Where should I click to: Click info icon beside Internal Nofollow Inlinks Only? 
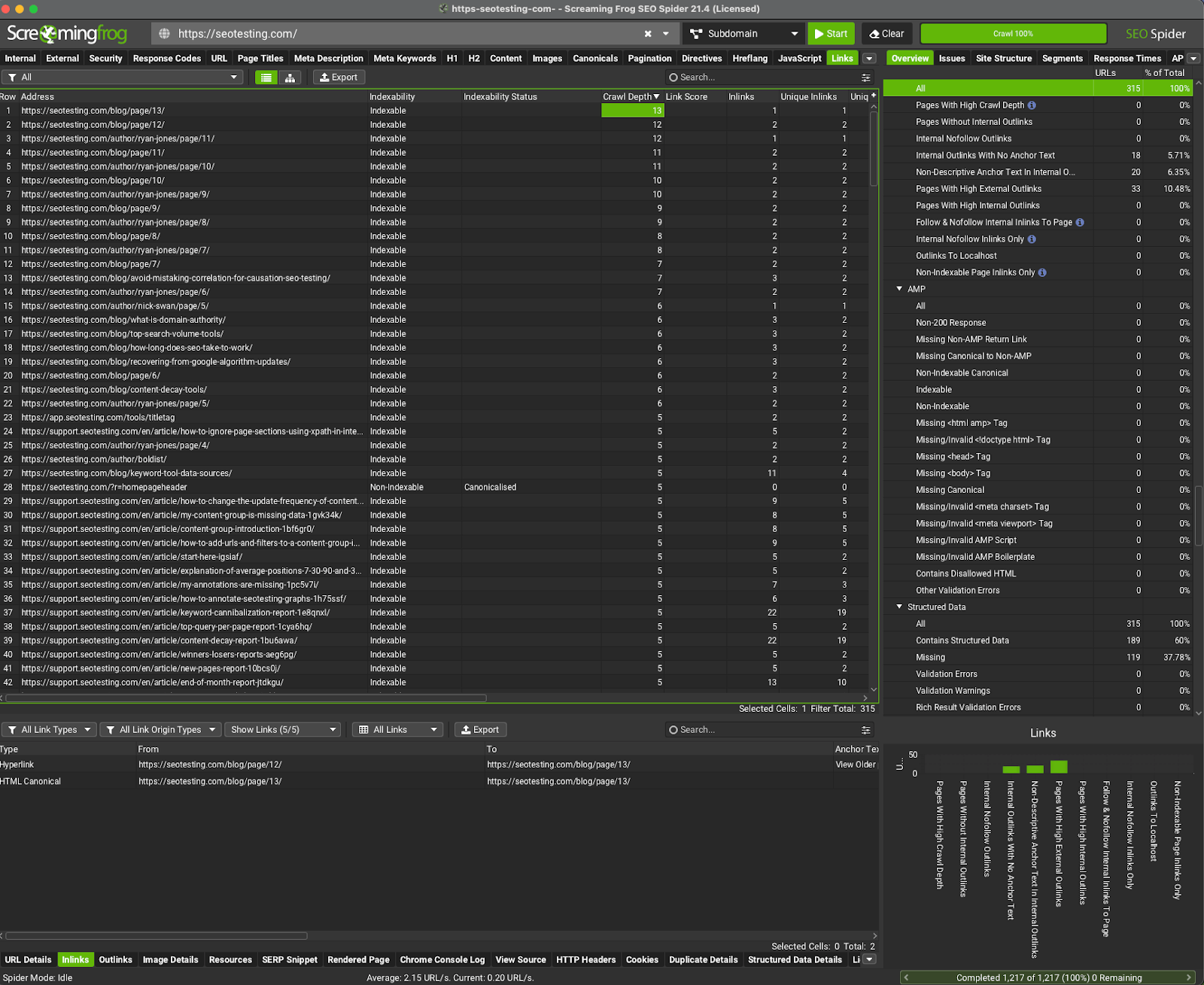[x=1032, y=239]
